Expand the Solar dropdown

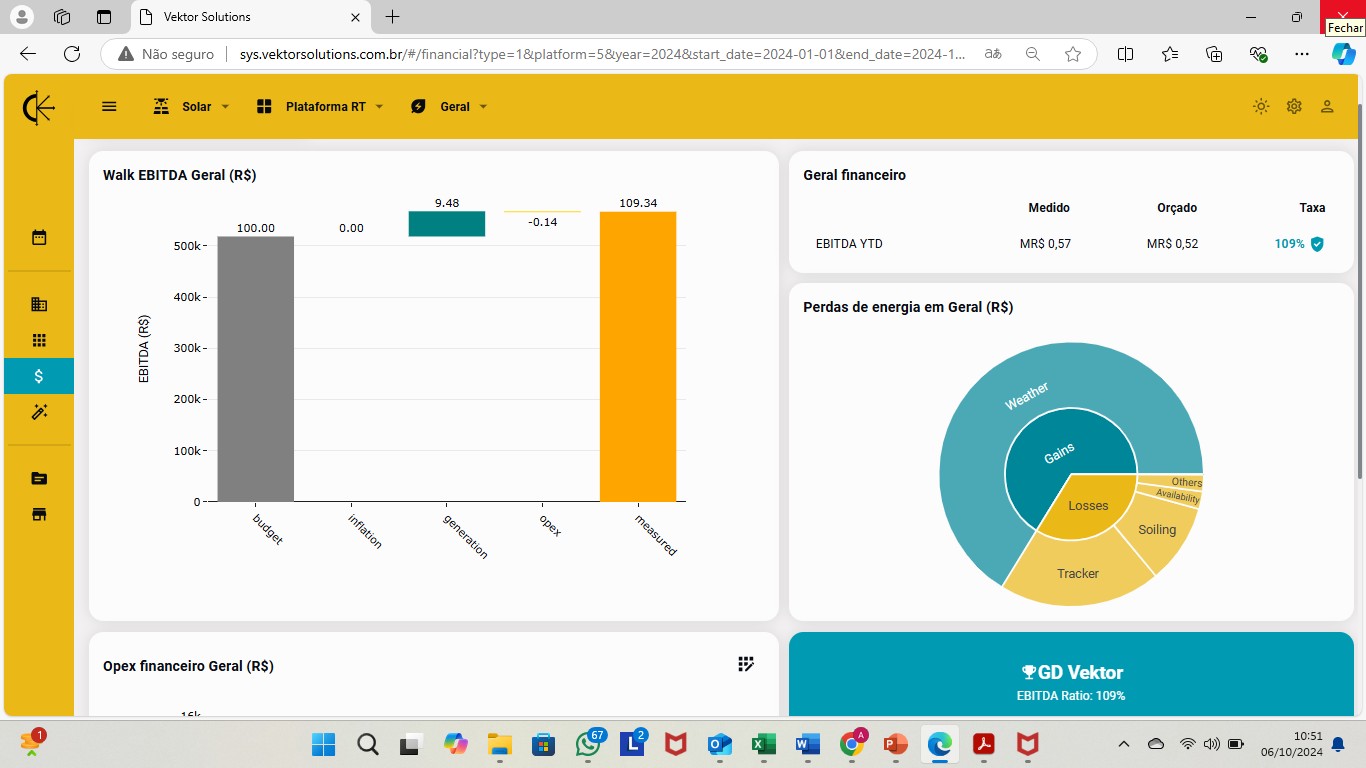pyautogui.click(x=191, y=106)
